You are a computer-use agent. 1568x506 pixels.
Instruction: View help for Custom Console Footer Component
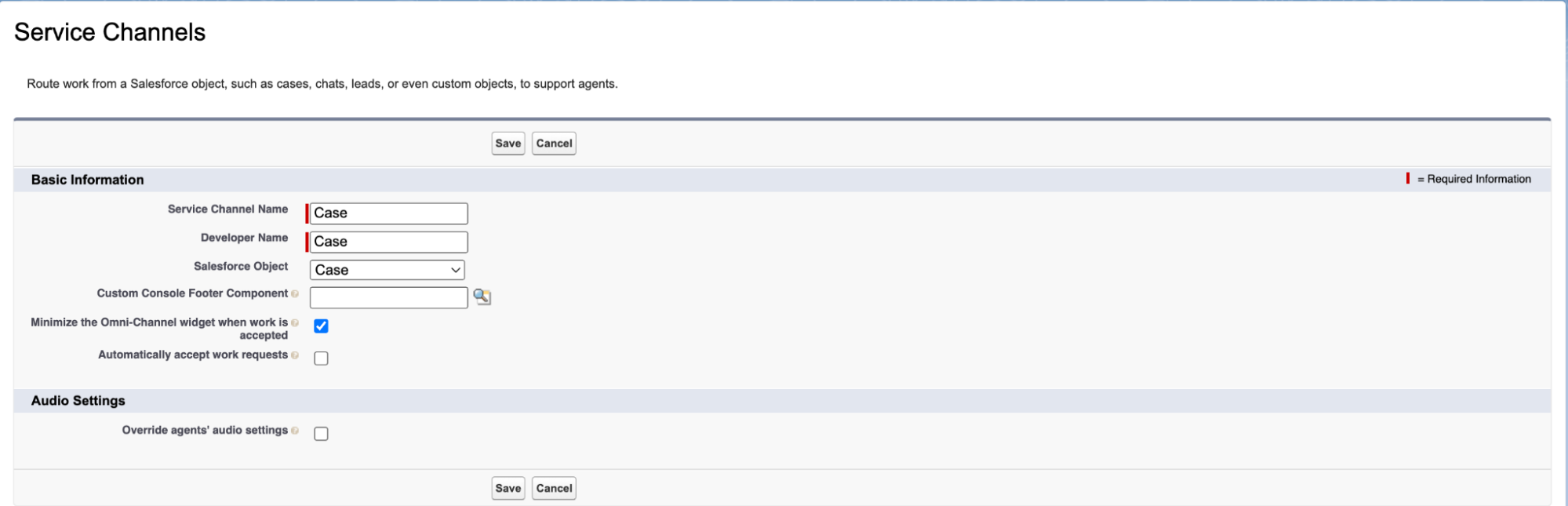[x=296, y=293]
